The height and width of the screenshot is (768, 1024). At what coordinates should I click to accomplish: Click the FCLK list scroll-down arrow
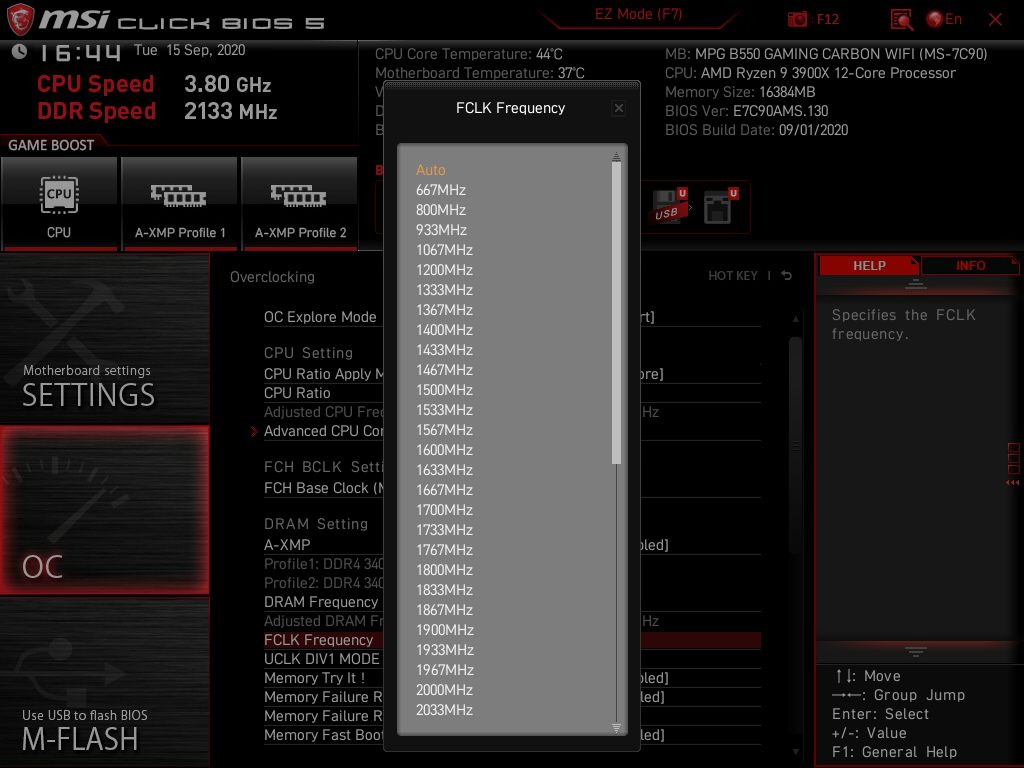[x=616, y=728]
